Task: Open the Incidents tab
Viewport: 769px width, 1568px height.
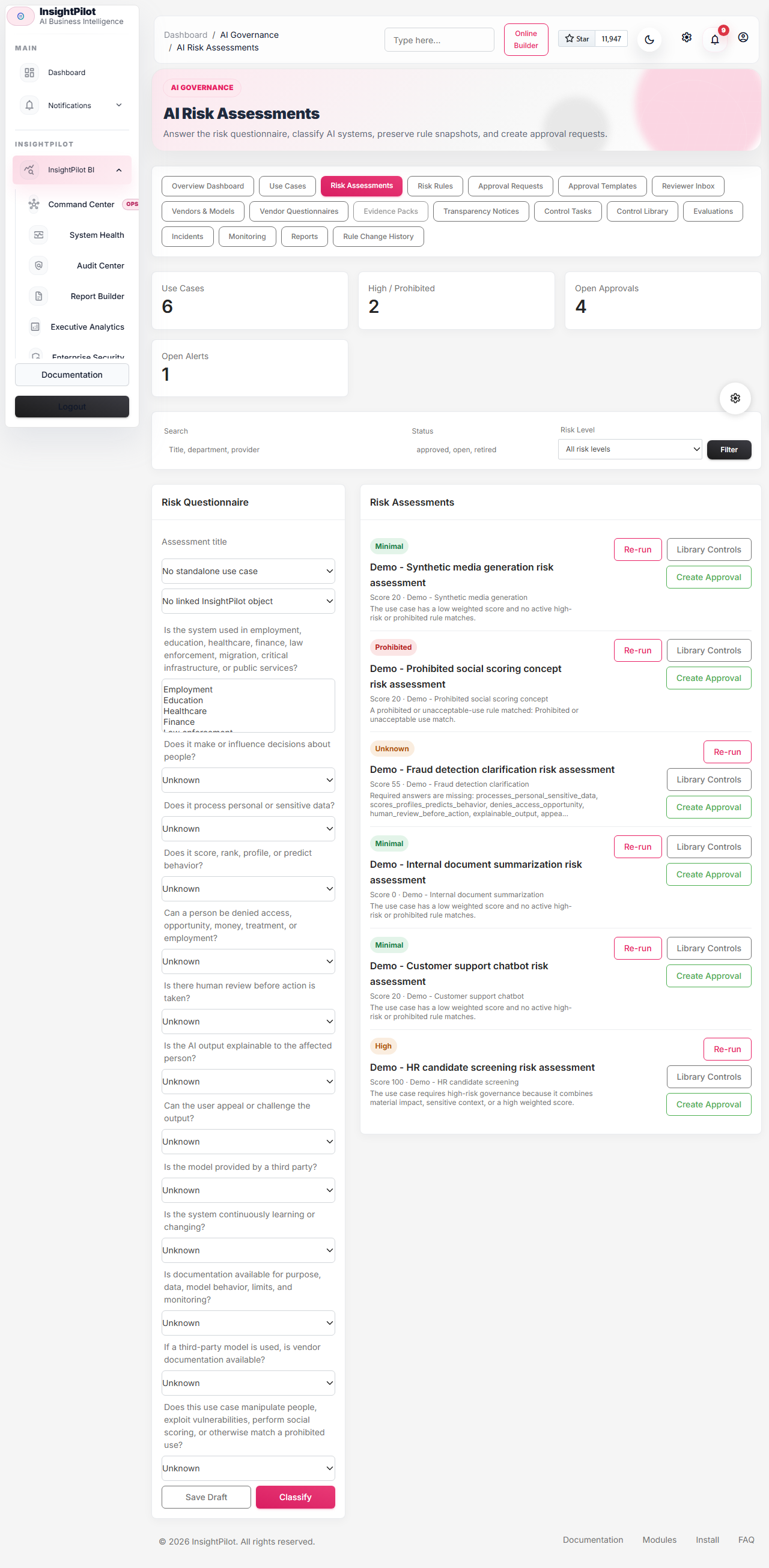Action: tap(187, 237)
